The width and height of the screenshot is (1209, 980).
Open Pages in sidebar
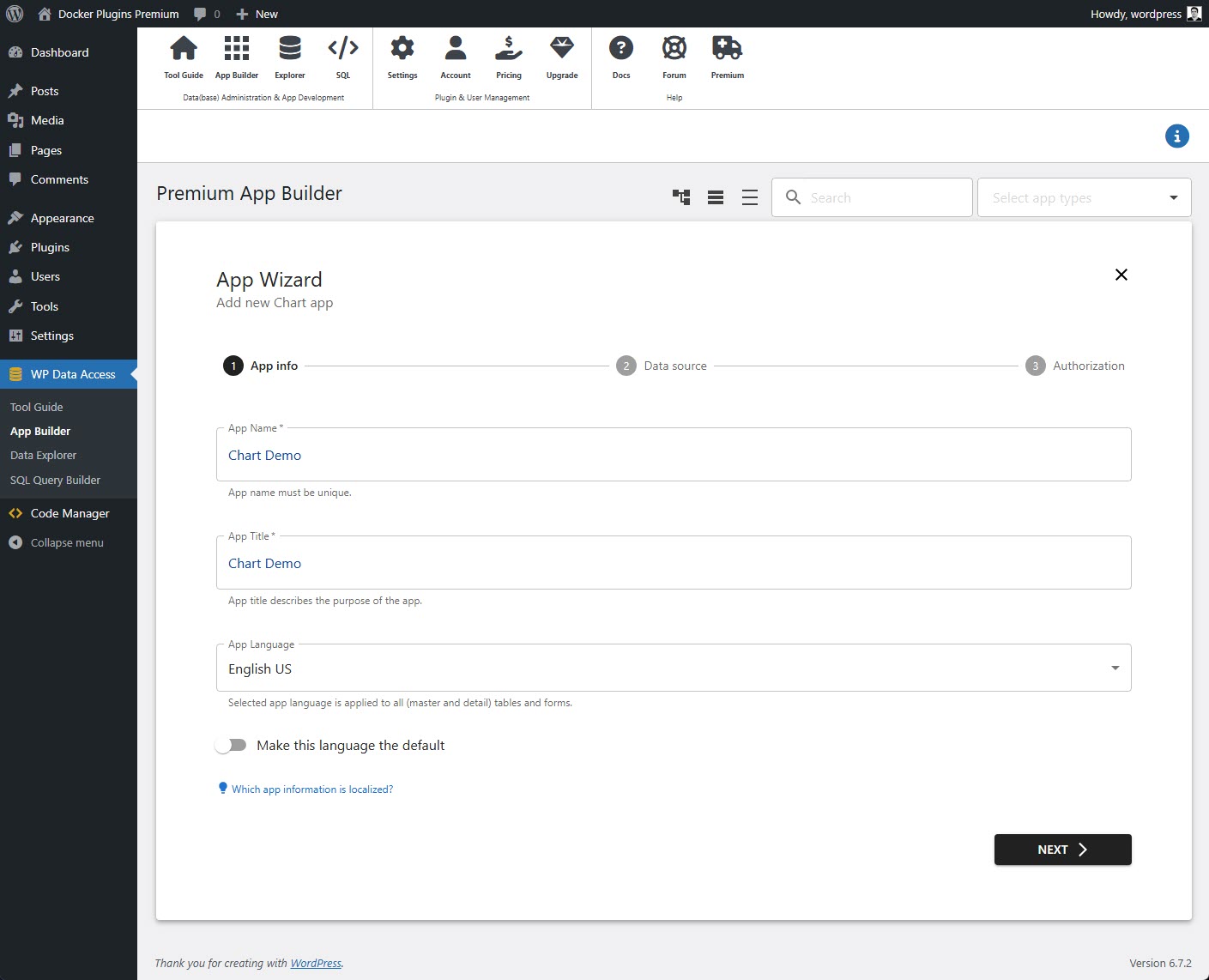(x=69, y=150)
